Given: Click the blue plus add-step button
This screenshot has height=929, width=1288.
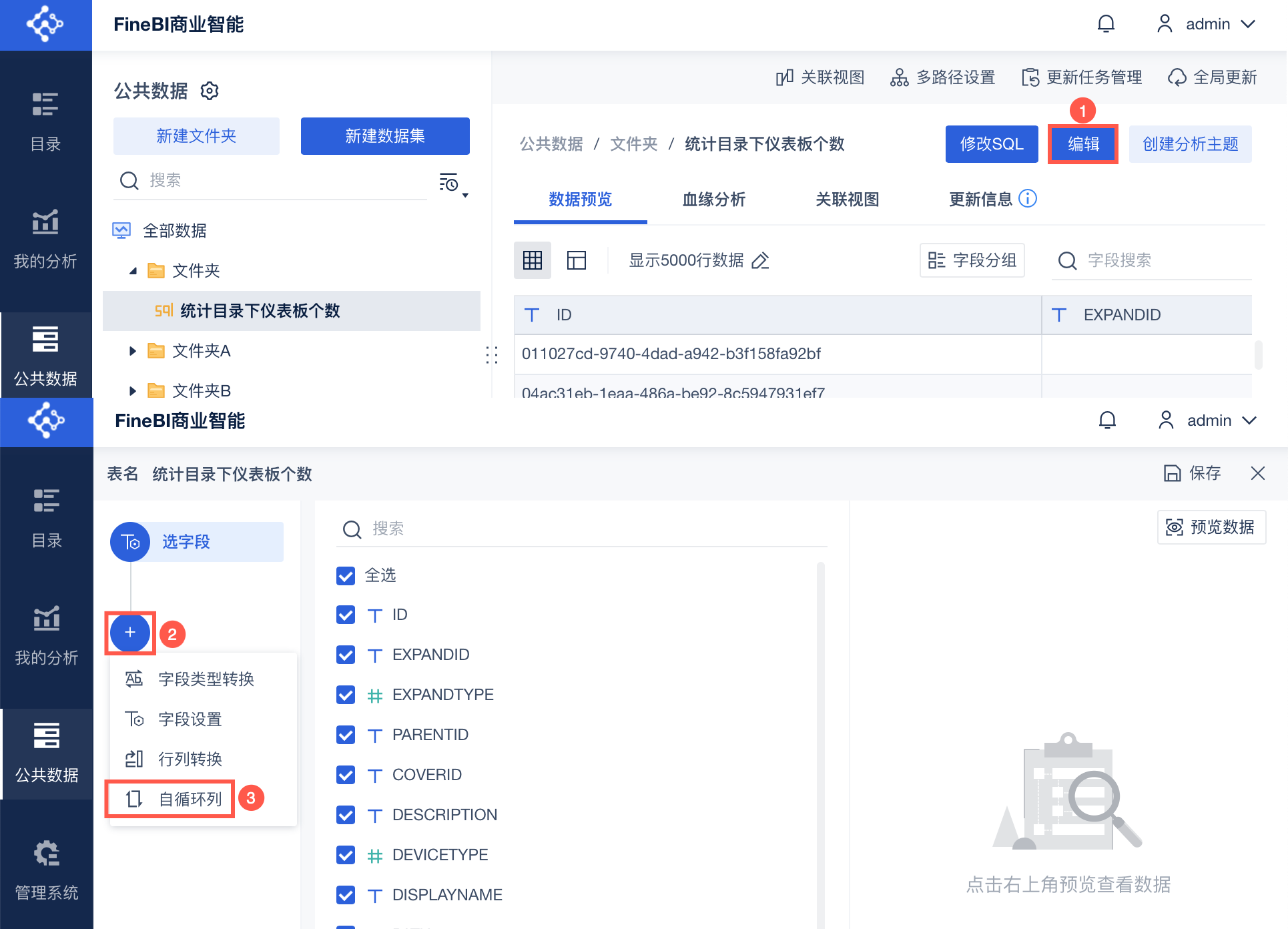Looking at the screenshot, I should click(x=130, y=633).
